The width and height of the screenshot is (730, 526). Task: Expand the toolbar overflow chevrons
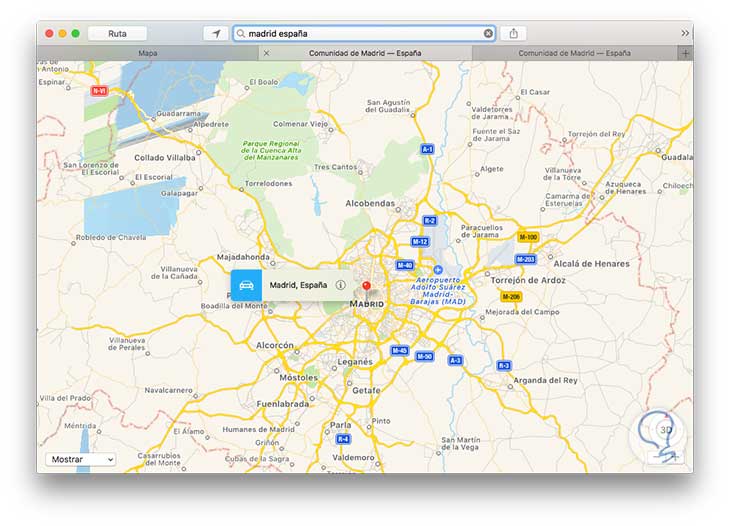(x=684, y=34)
